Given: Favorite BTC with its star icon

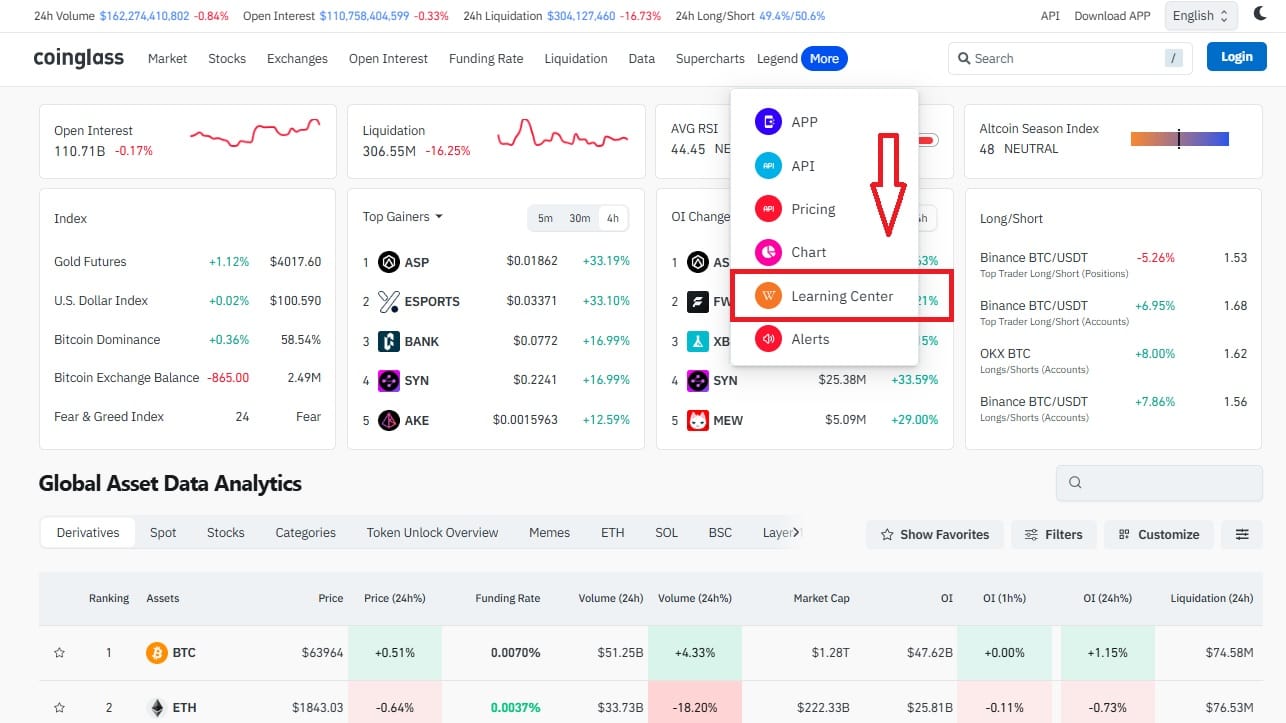Looking at the screenshot, I should click(59, 653).
